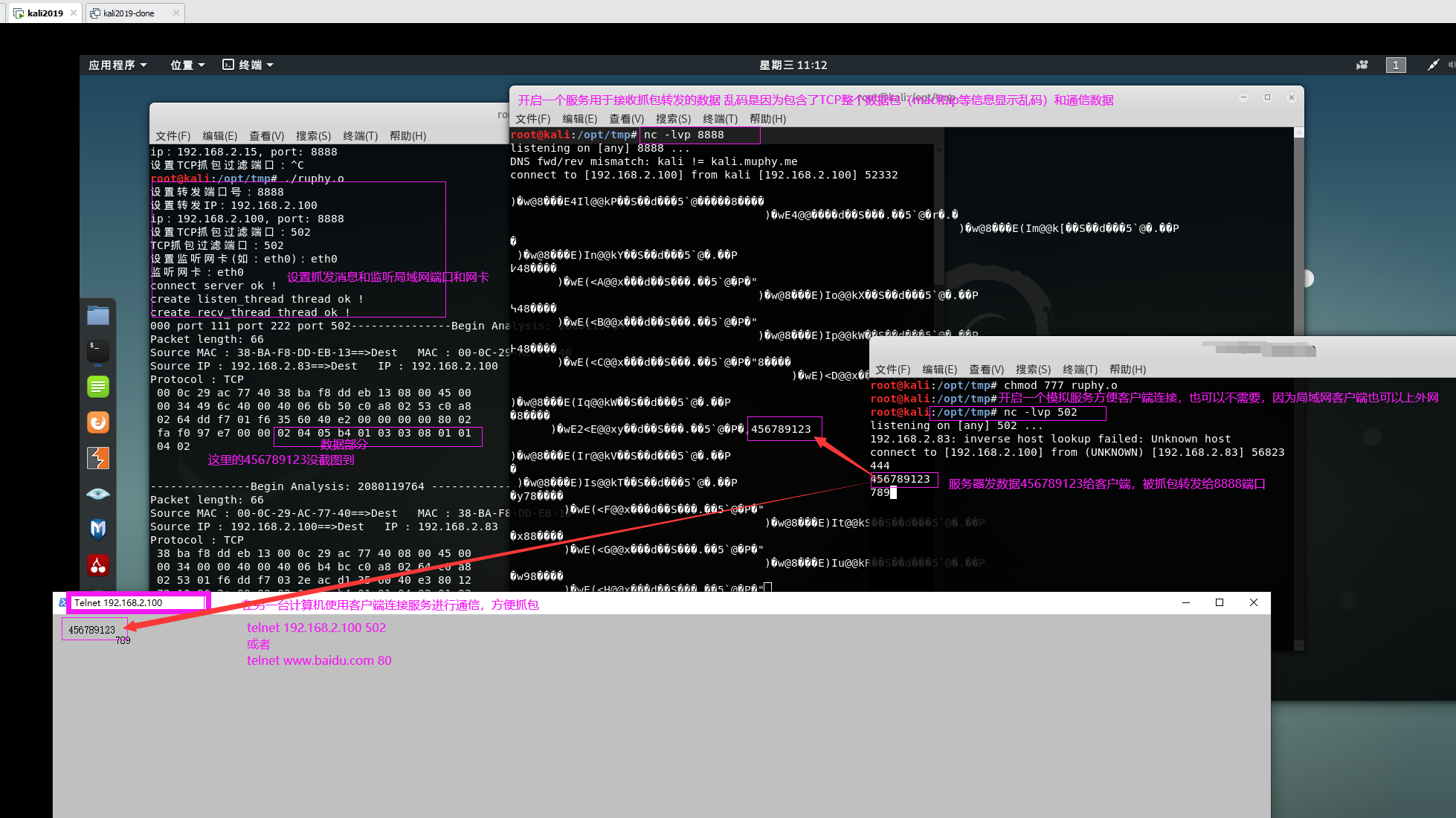Expand the 位置 places menu
The width and height of the screenshot is (1456, 818).
[x=187, y=65]
